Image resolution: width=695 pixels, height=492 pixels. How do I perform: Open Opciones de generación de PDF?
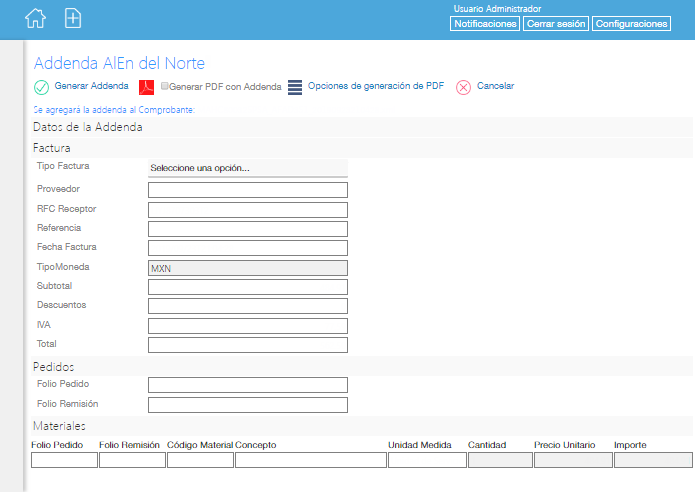pyautogui.click(x=376, y=86)
